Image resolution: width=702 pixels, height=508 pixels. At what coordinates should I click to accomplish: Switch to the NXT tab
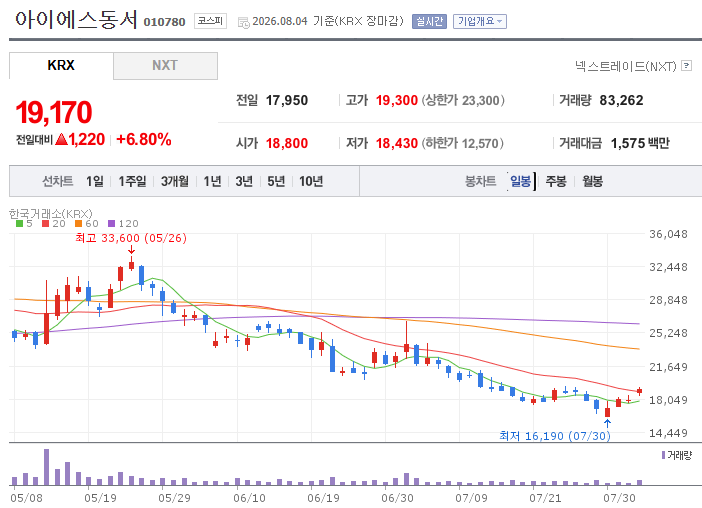[x=165, y=65]
